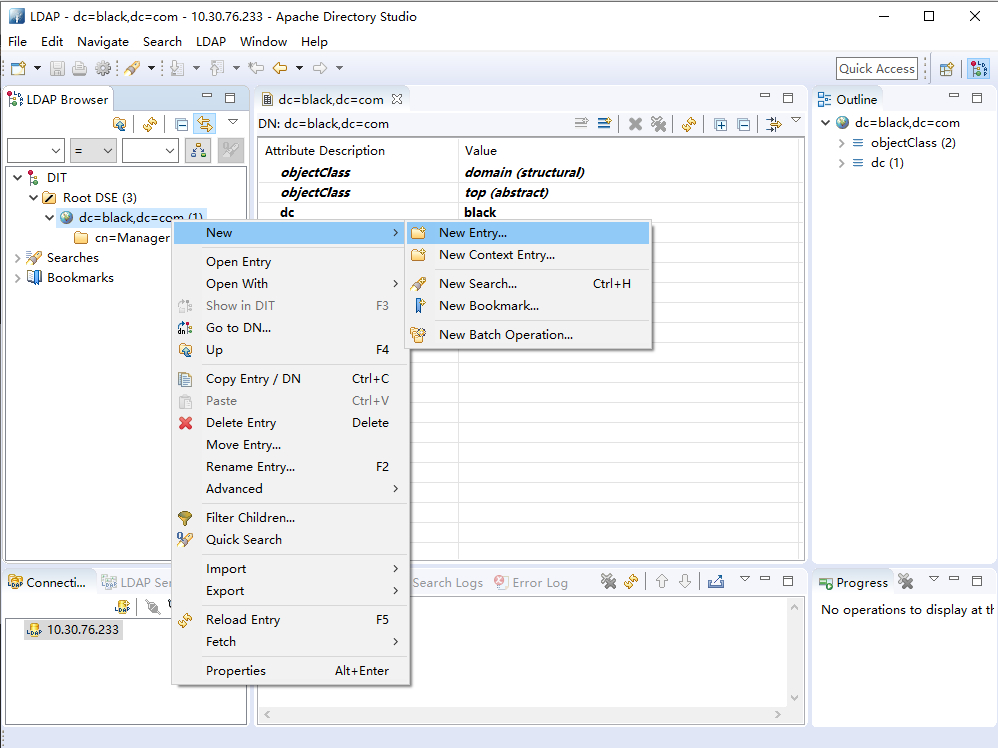Click the Last Edit Location icon
Screen dimensions: 998x748
(x=257, y=68)
